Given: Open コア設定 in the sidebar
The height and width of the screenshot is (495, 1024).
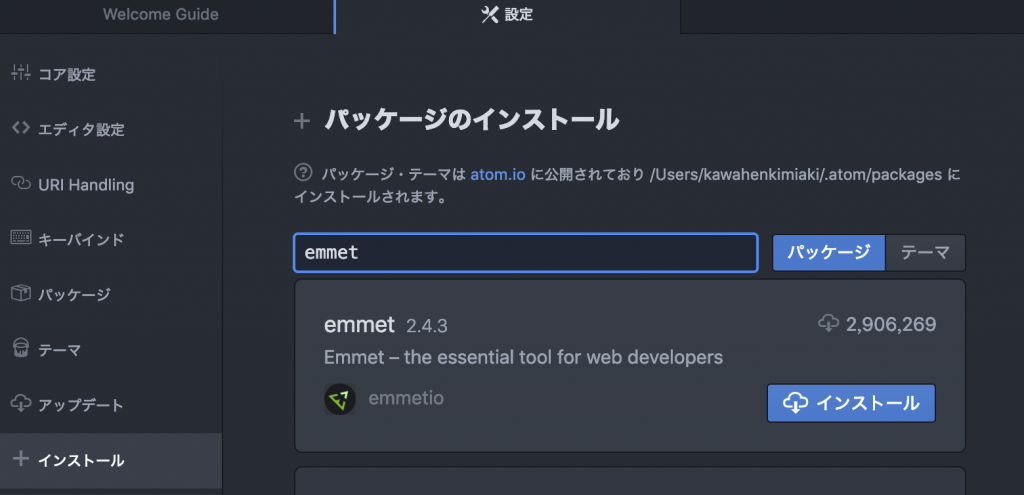Looking at the screenshot, I should click(111, 74).
